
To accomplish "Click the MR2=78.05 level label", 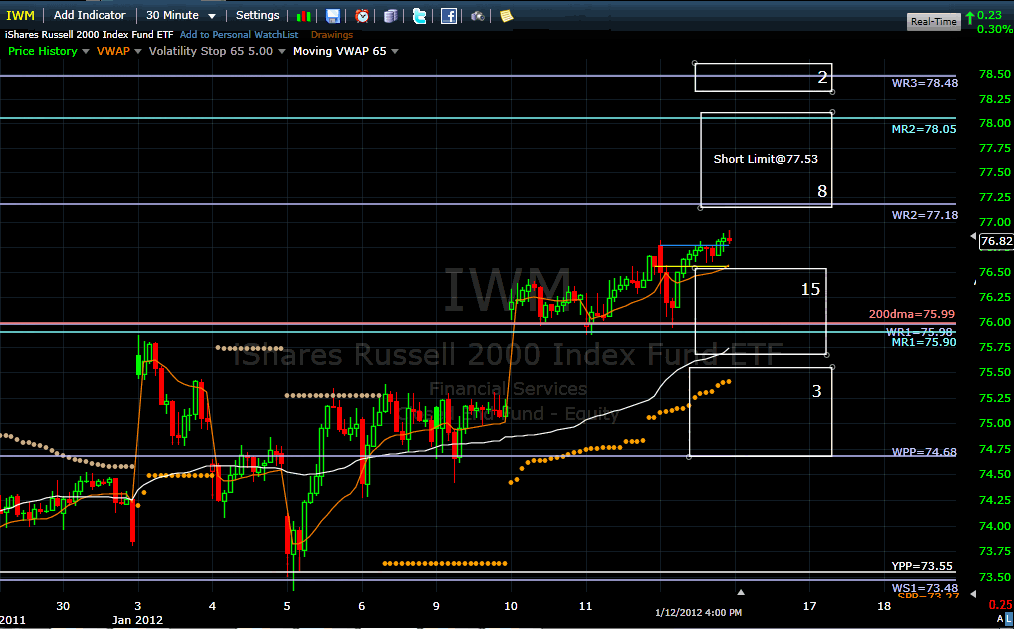I will tap(923, 129).
